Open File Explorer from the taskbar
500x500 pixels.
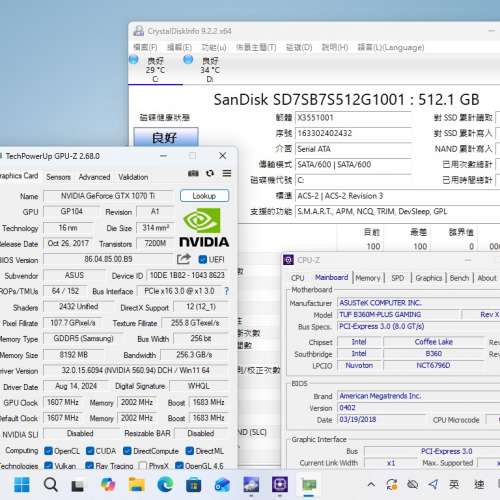tap(137, 485)
